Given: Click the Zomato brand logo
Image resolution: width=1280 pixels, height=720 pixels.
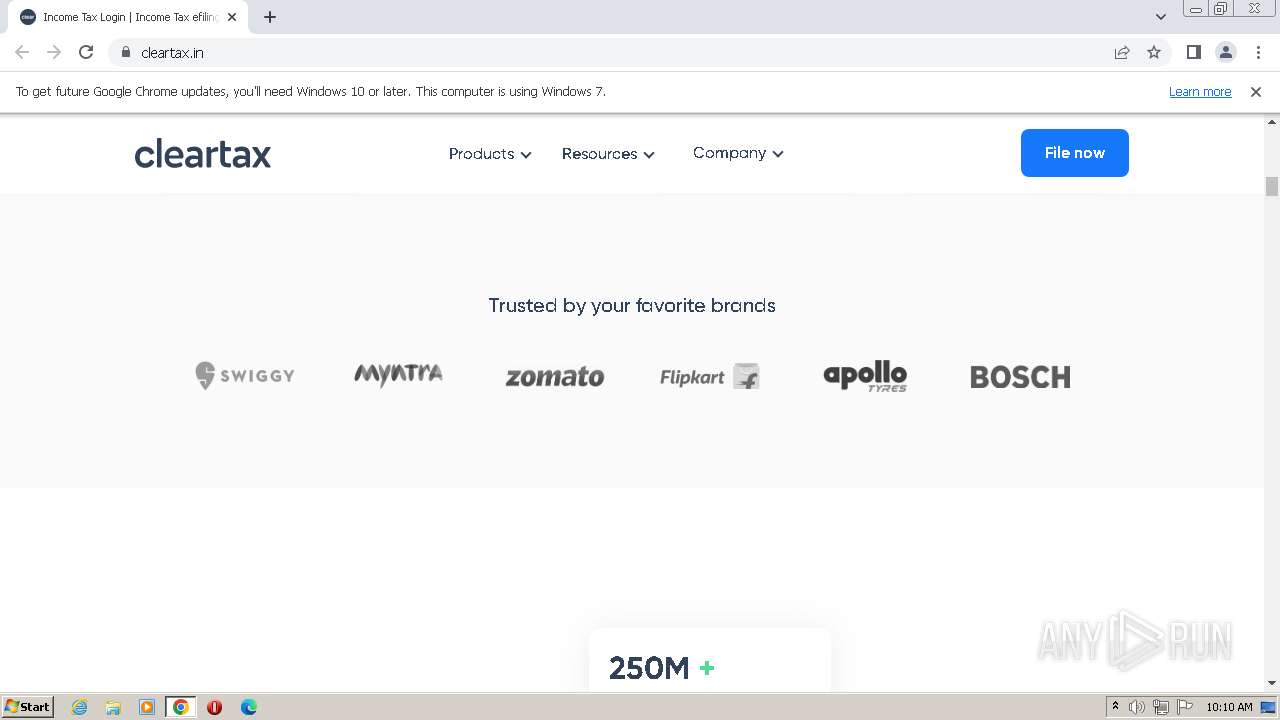Looking at the screenshot, I should (x=555, y=377).
